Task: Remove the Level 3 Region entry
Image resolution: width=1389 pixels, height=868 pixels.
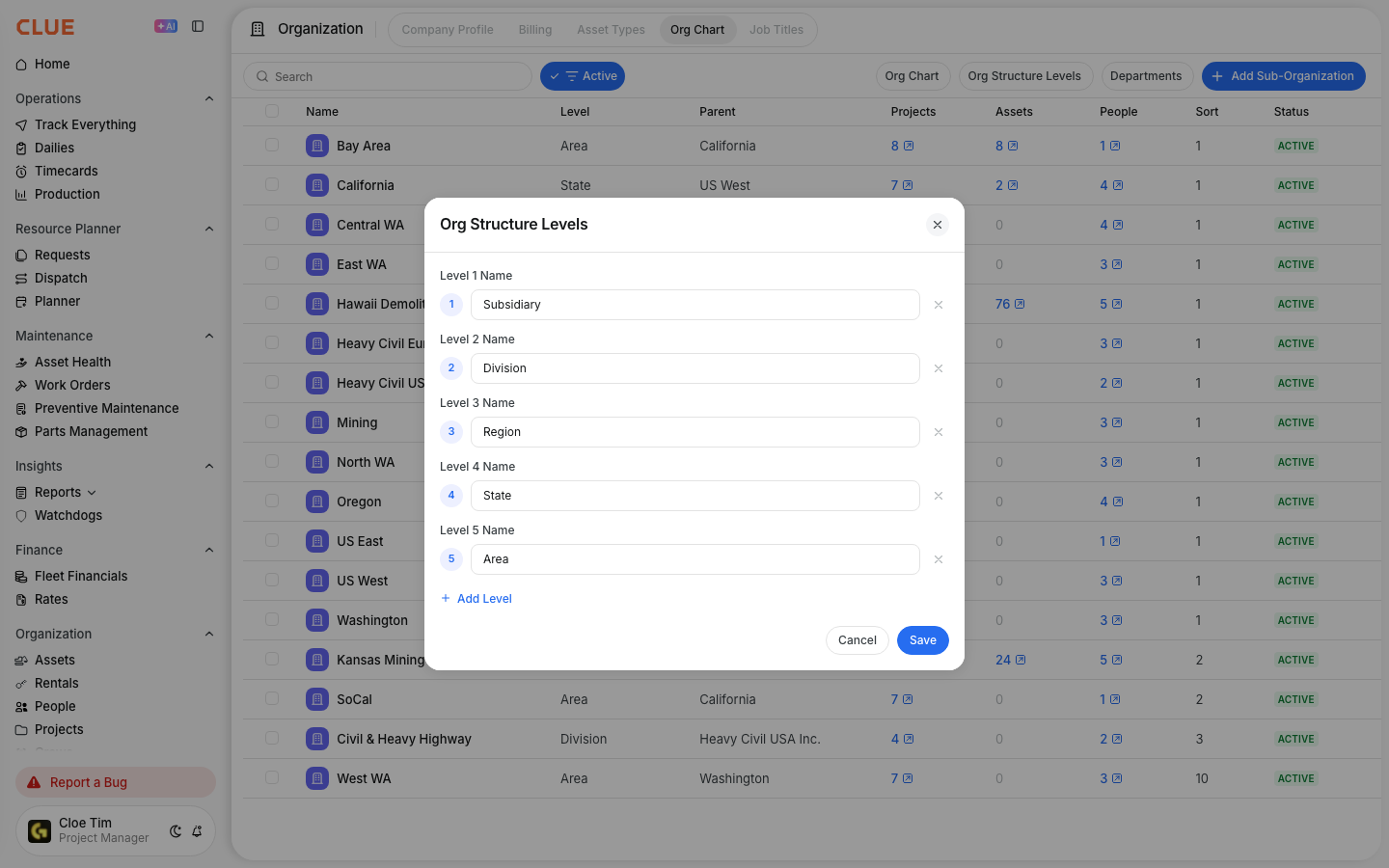Action: coord(939,432)
